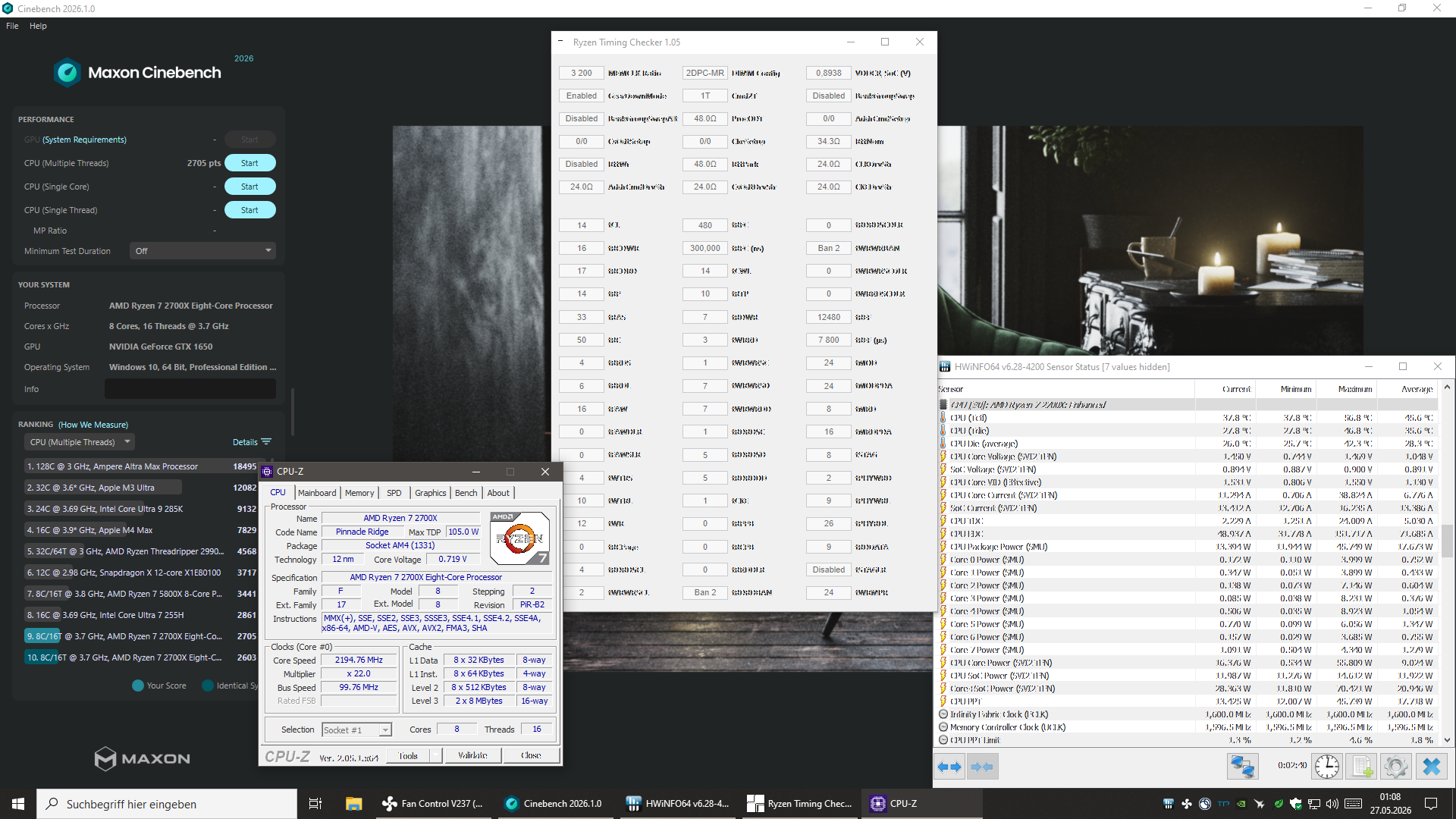Open the Windows Start menu

click(18, 804)
